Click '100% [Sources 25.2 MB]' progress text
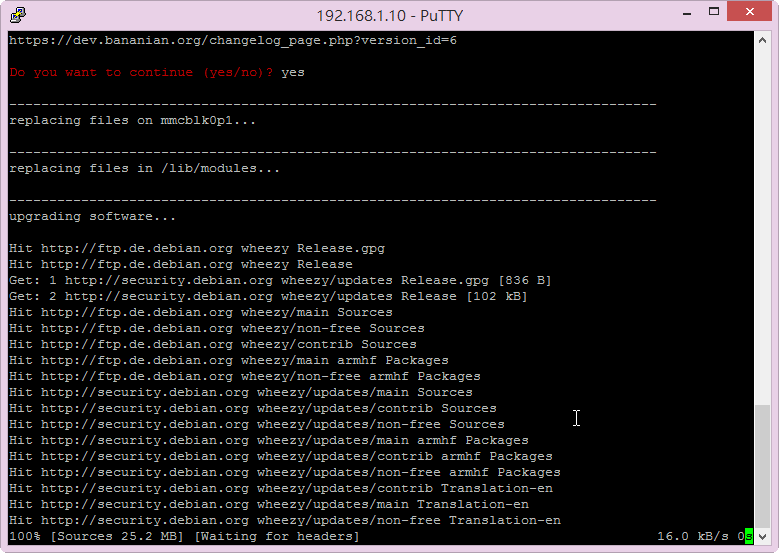Image resolution: width=779 pixels, height=553 pixels. [96, 536]
